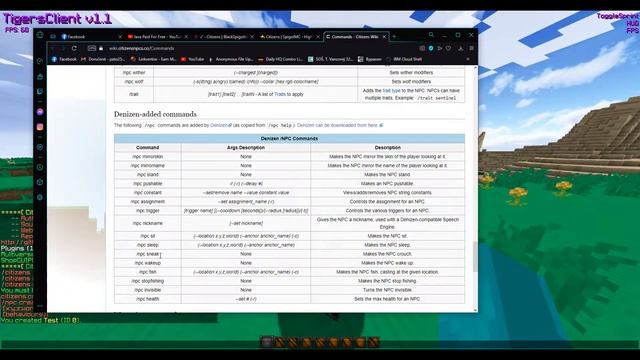Click the heart bookmark icon in address bar
Image resolution: width=640 pixels, height=360 pixels.
449,48
